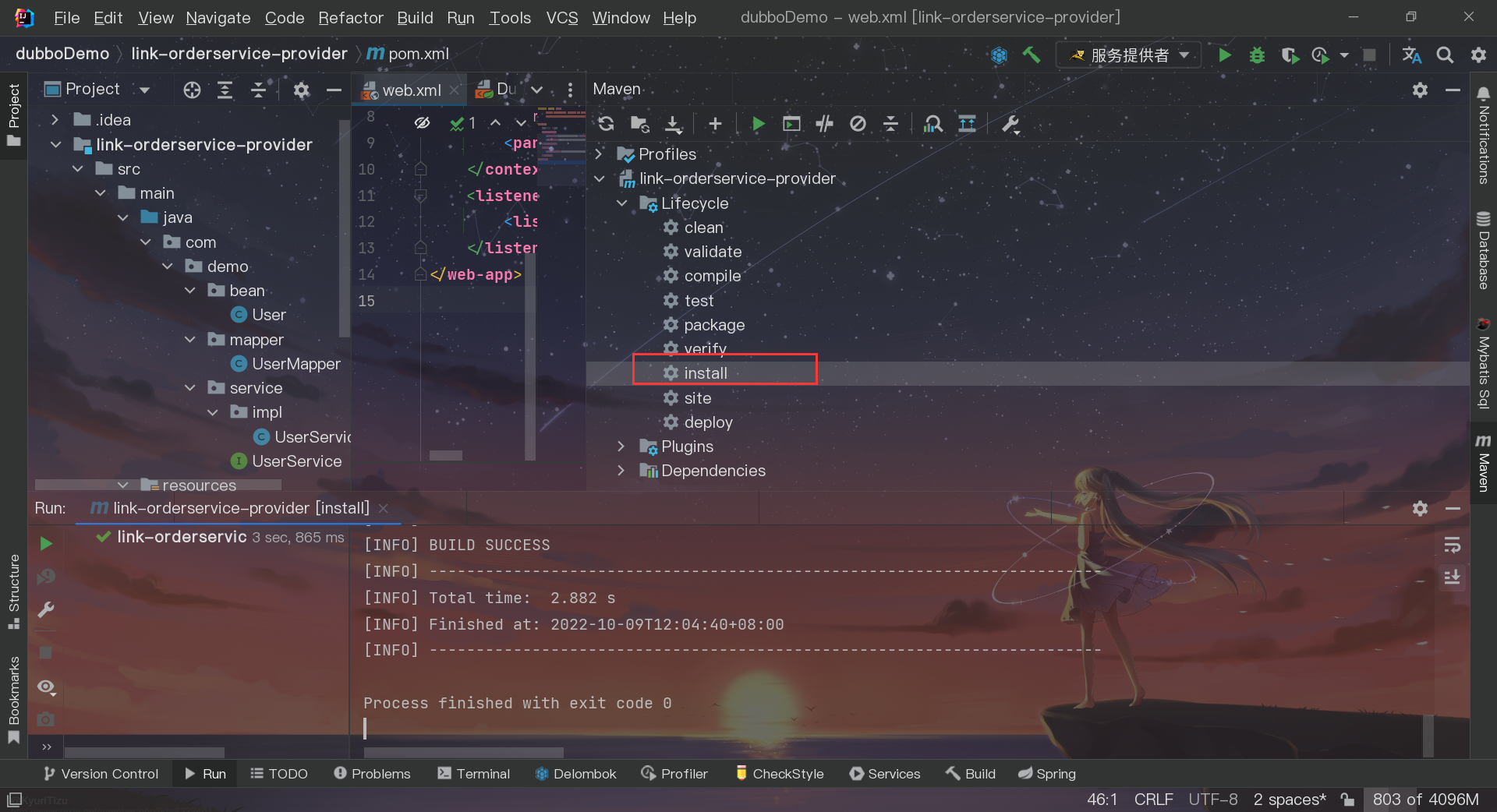Expand the .idea folder
Viewport: 1497px width, 812px height.
55,119
